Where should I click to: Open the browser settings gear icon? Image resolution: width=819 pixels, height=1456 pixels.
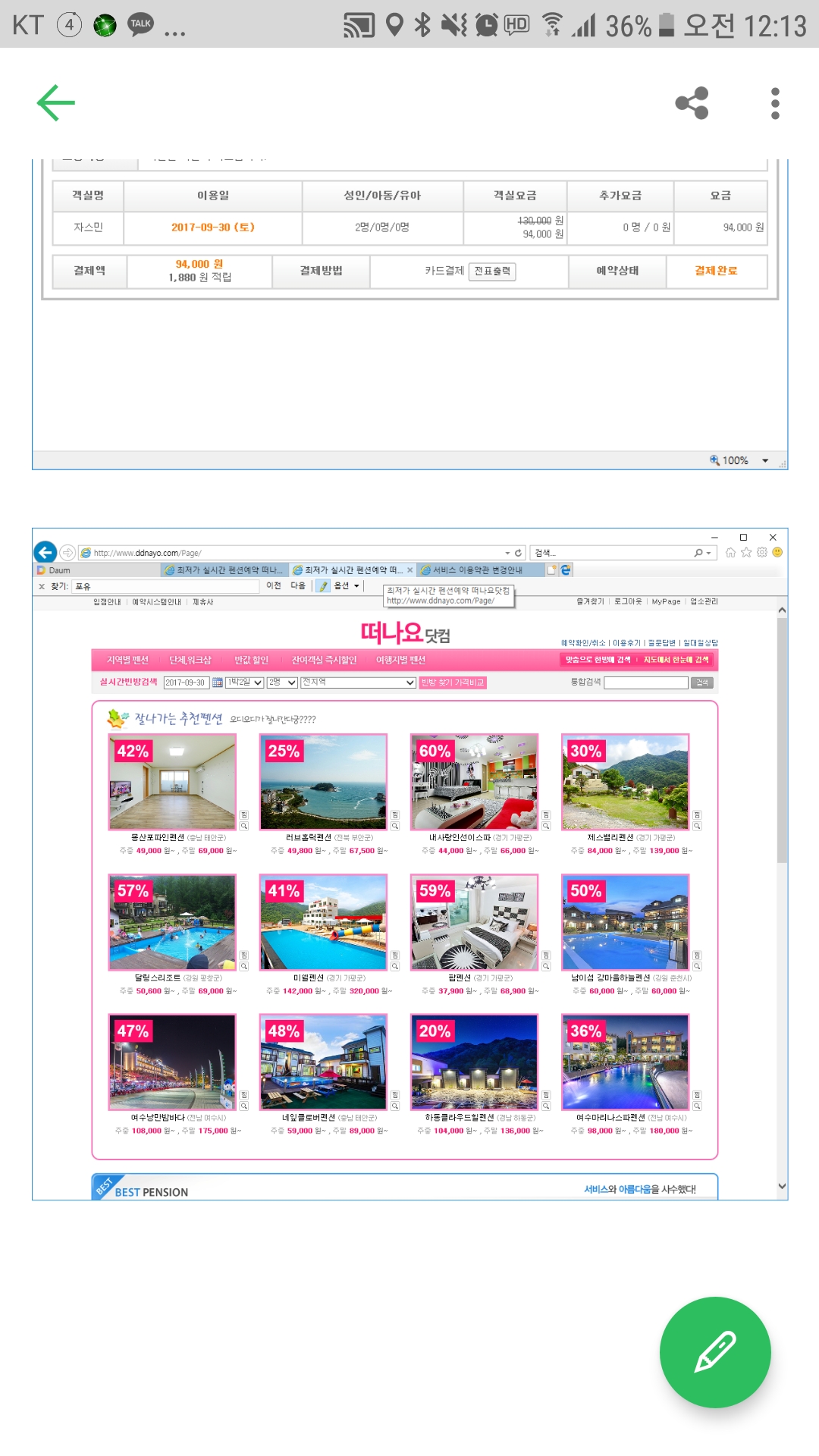click(762, 552)
